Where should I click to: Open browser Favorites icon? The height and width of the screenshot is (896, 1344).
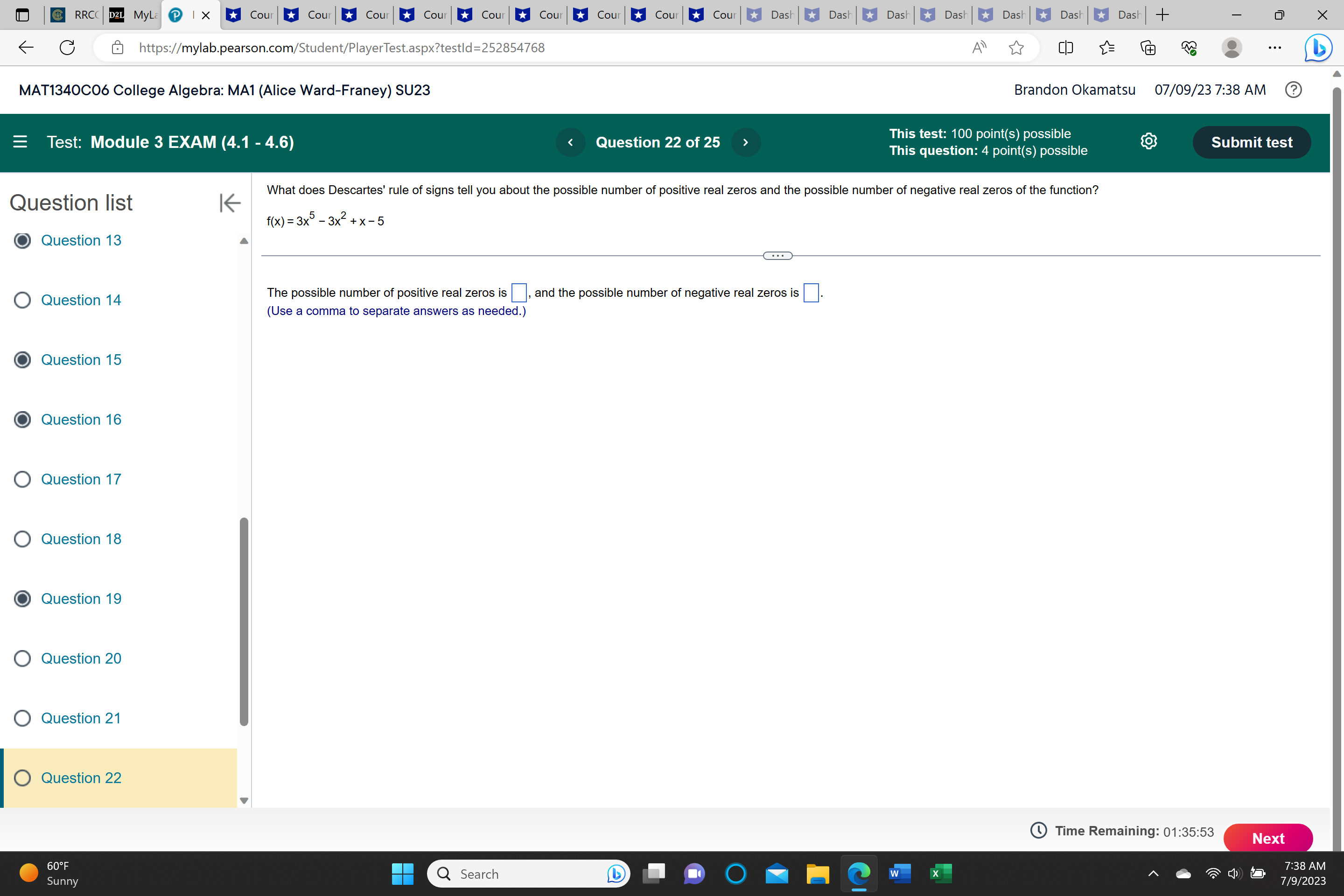tap(1107, 48)
